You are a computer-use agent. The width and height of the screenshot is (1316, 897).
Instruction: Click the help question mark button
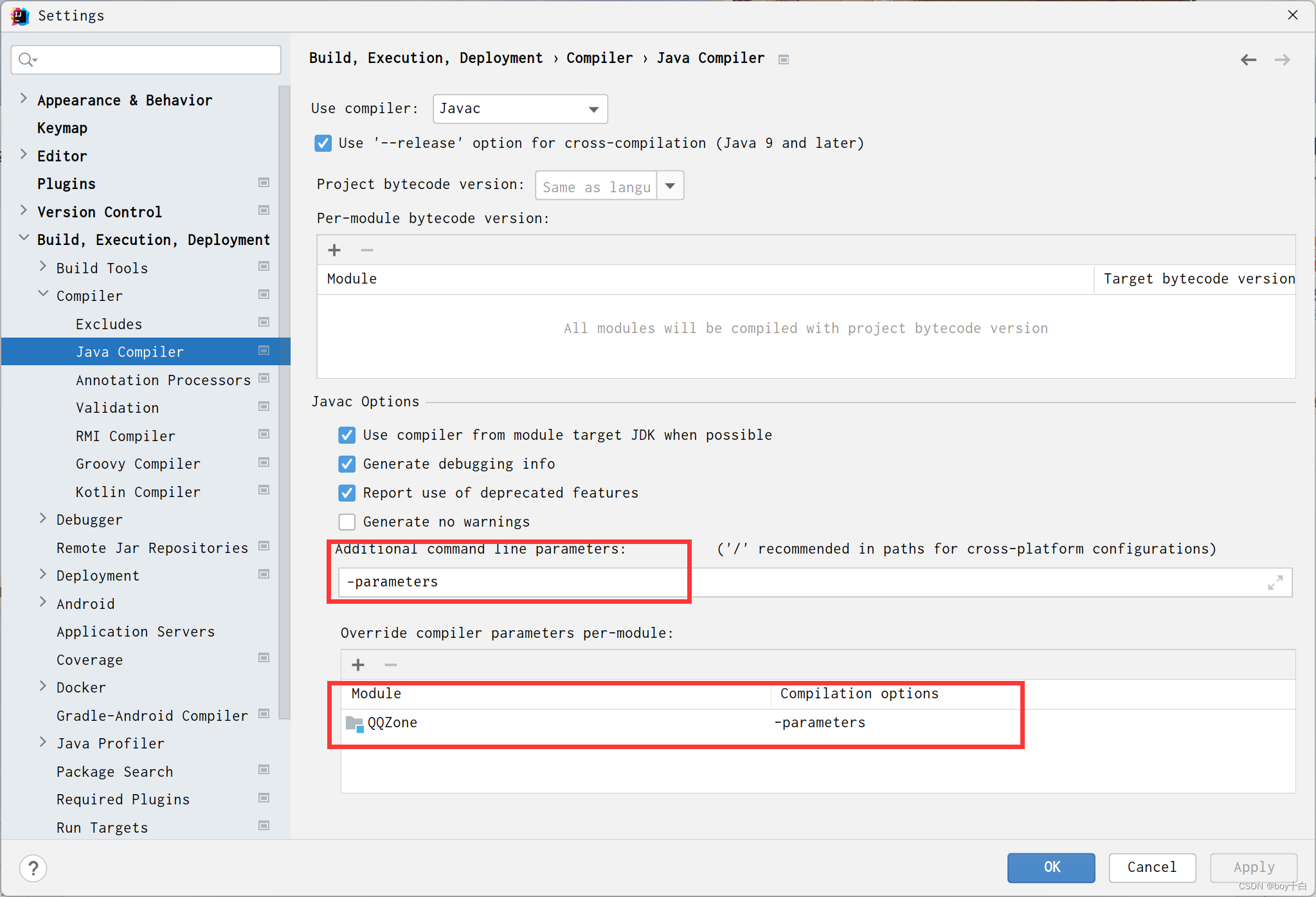point(33,868)
